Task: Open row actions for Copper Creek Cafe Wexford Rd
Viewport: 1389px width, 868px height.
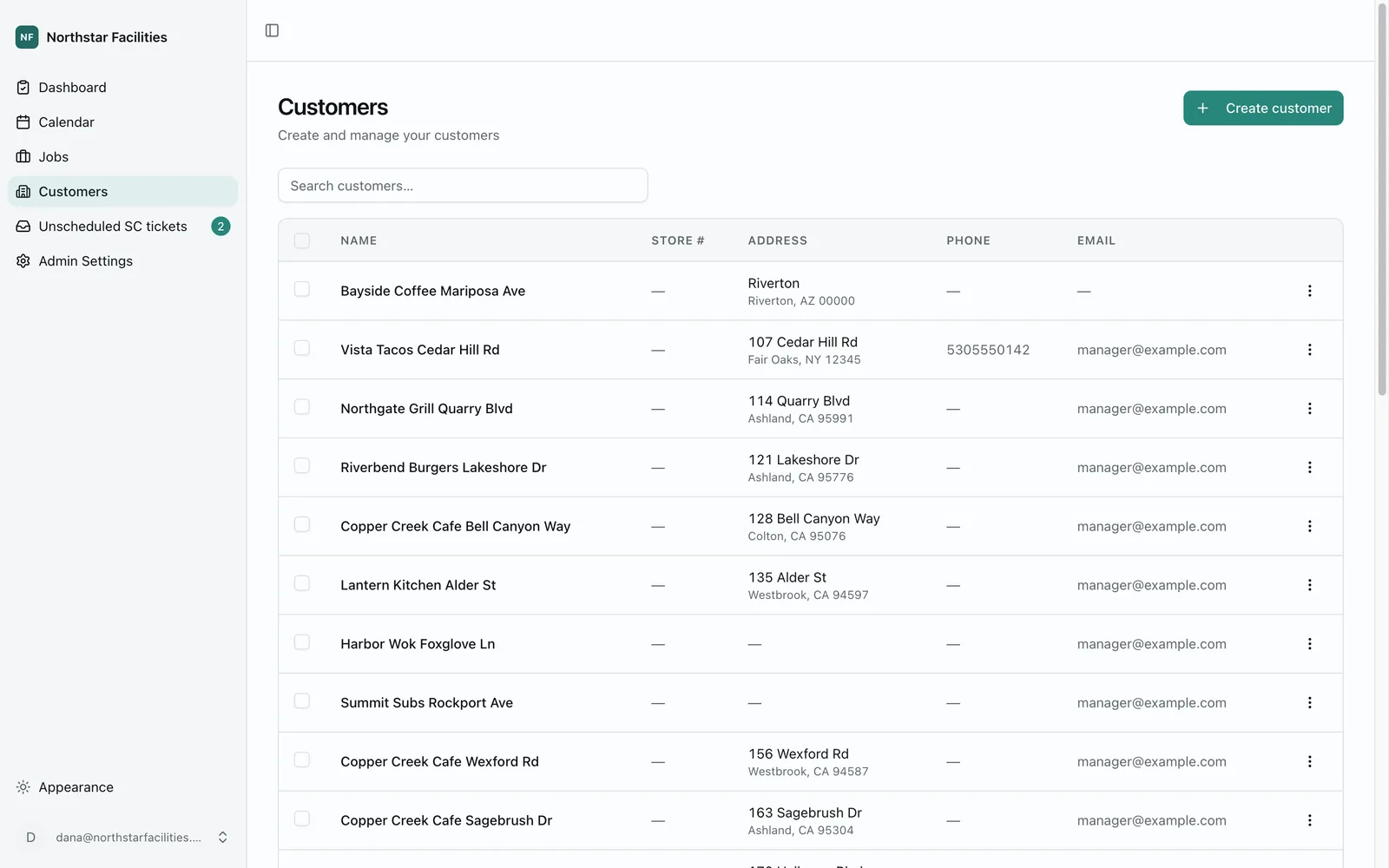Action: pos(1309,761)
